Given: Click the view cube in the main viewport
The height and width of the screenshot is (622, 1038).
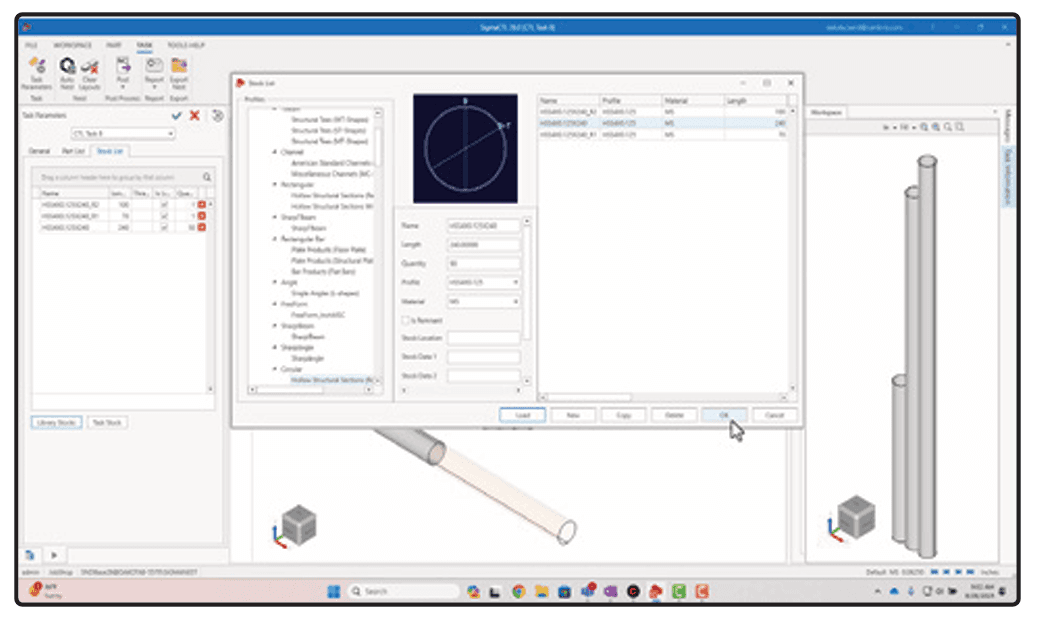Looking at the screenshot, I should pos(299,525).
